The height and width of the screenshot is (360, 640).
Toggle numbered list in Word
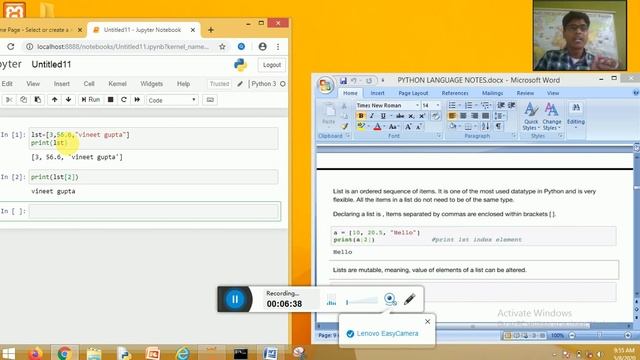[x=469, y=105]
